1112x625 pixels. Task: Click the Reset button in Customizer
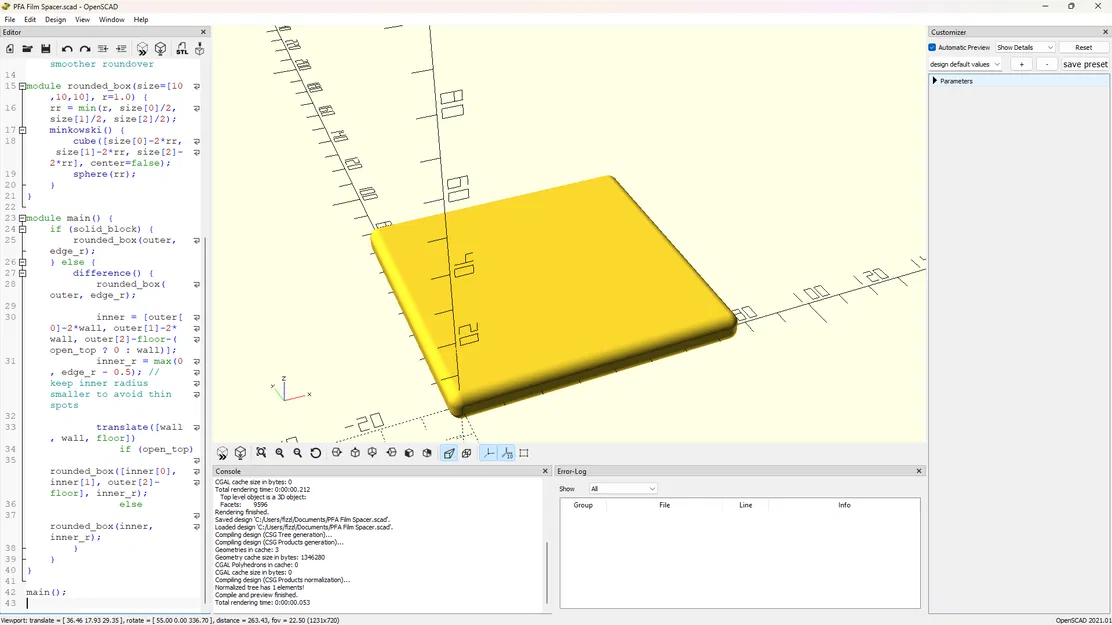[x=1084, y=48]
